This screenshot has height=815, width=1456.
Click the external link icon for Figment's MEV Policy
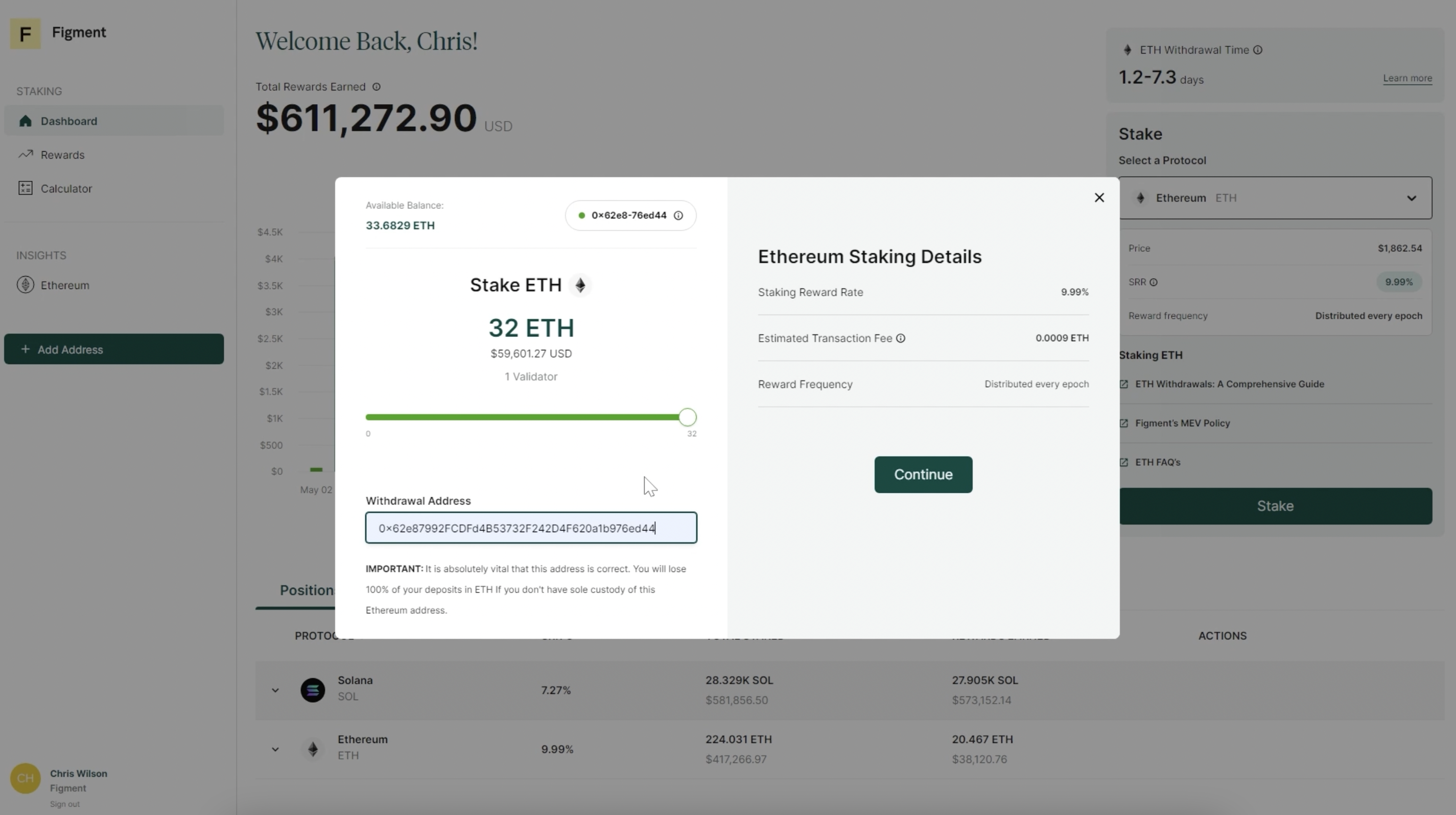click(x=1123, y=423)
